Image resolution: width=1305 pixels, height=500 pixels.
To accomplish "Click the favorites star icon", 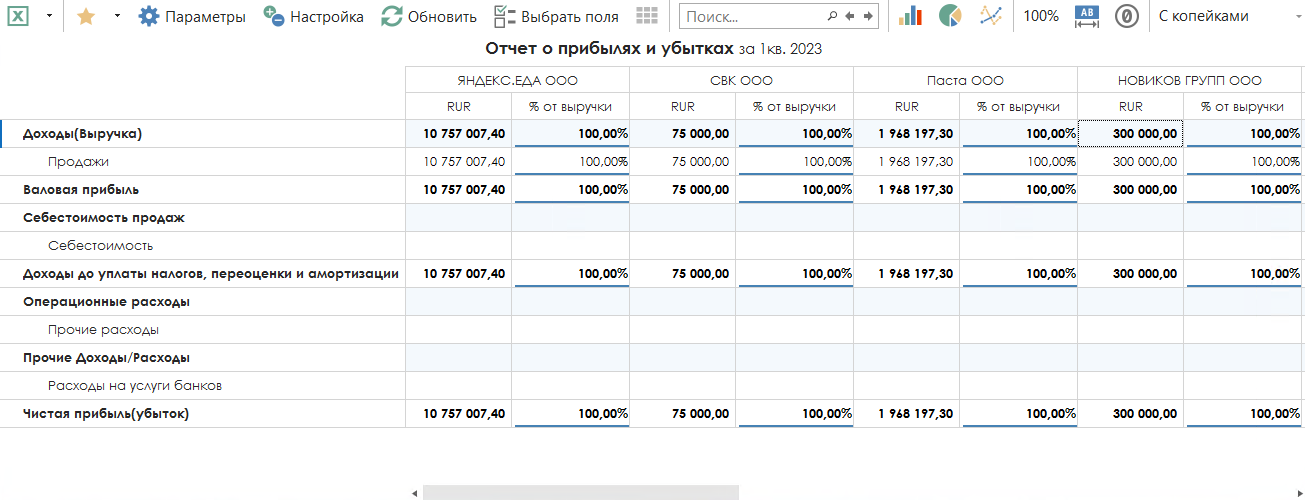I will 86,16.
